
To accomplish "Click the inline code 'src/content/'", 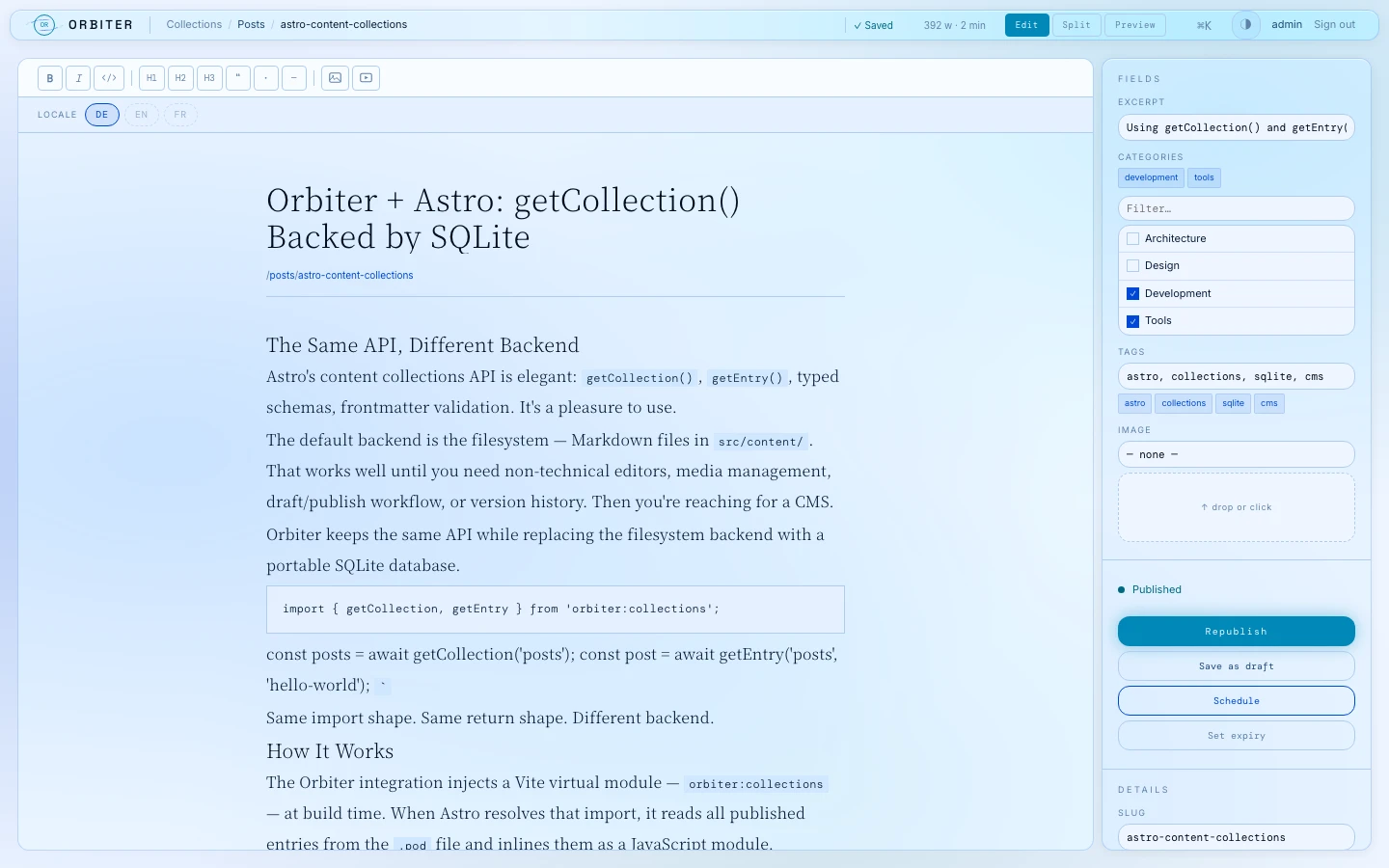I will pos(761,442).
